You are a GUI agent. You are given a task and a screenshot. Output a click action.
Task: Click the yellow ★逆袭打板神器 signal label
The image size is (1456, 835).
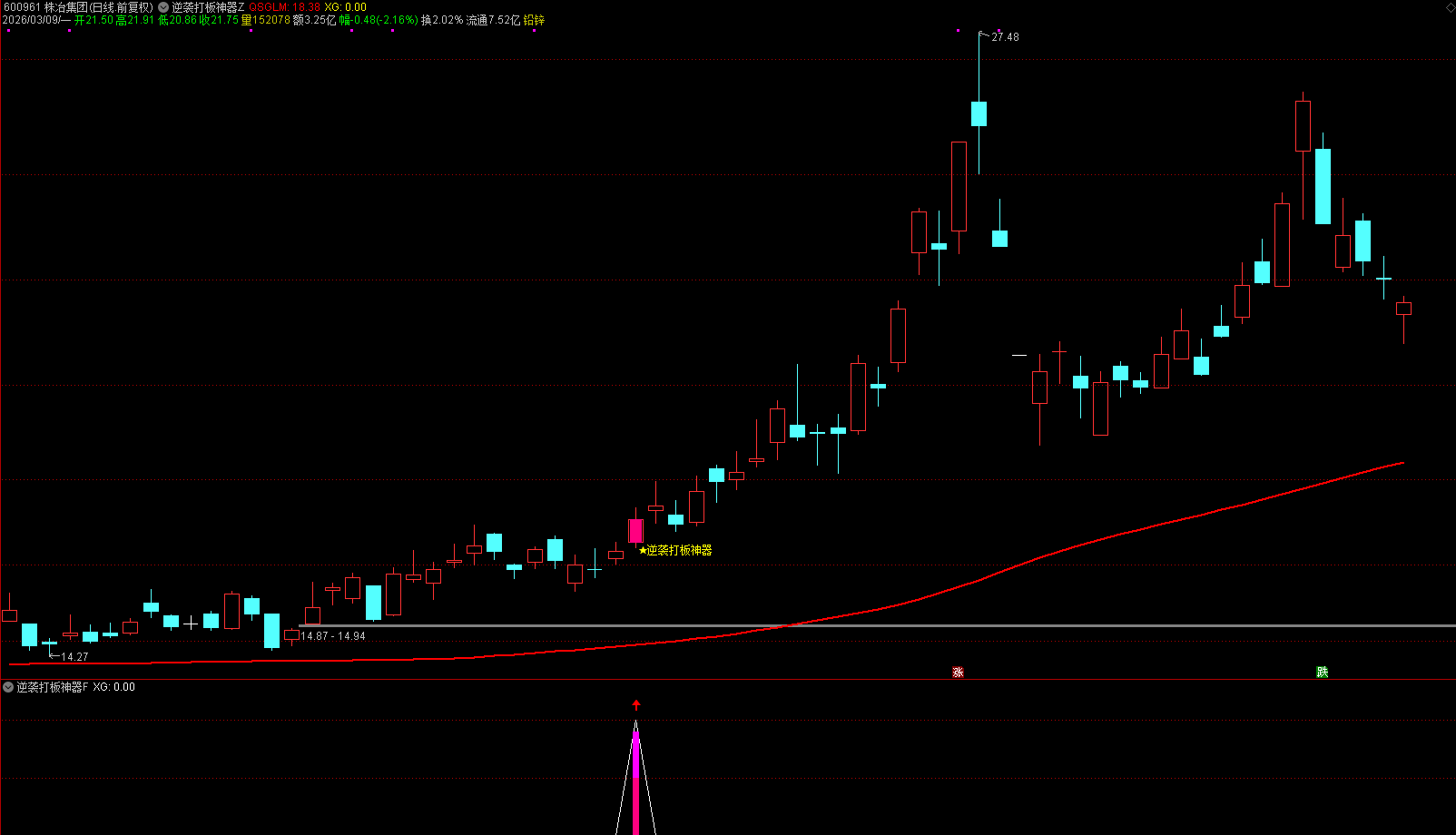click(x=675, y=550)
